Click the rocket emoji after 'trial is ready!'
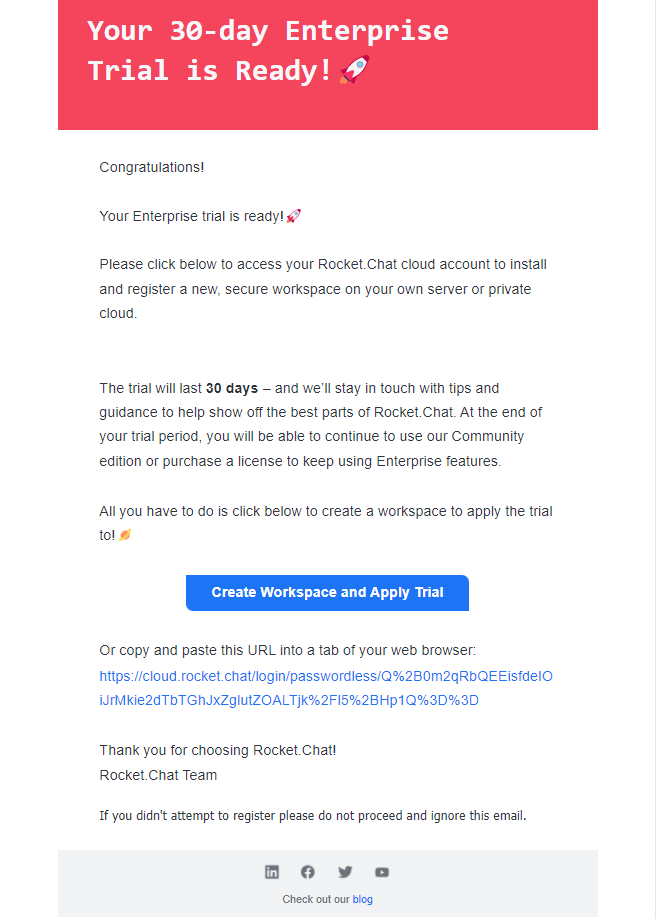The width and height of the screenshot is (656, 919). click(294, 216)
